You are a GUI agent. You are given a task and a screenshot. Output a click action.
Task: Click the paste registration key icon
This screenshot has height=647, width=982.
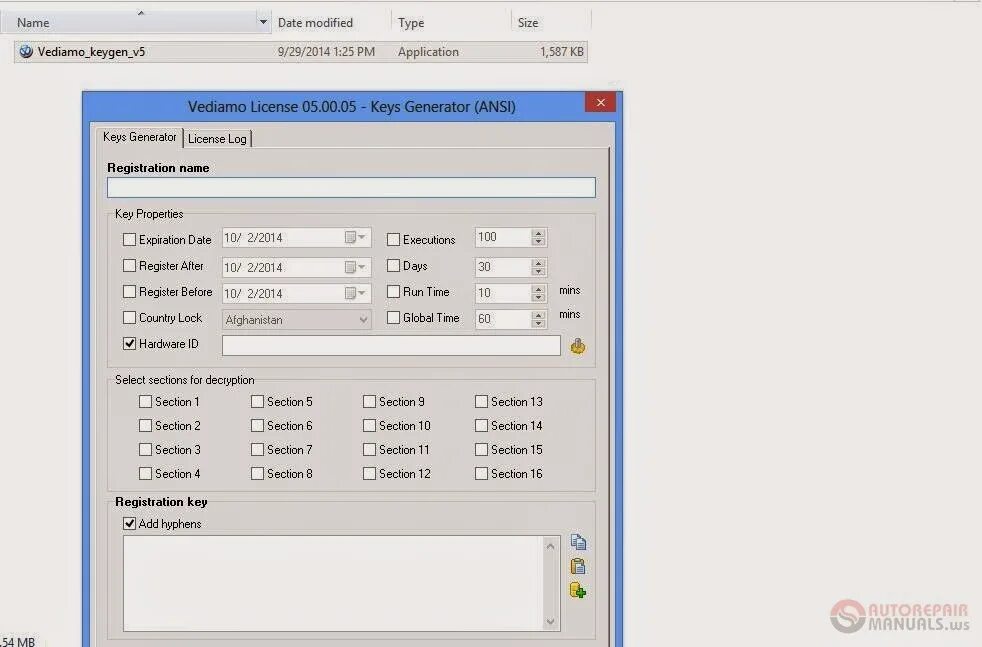point(578,566)
